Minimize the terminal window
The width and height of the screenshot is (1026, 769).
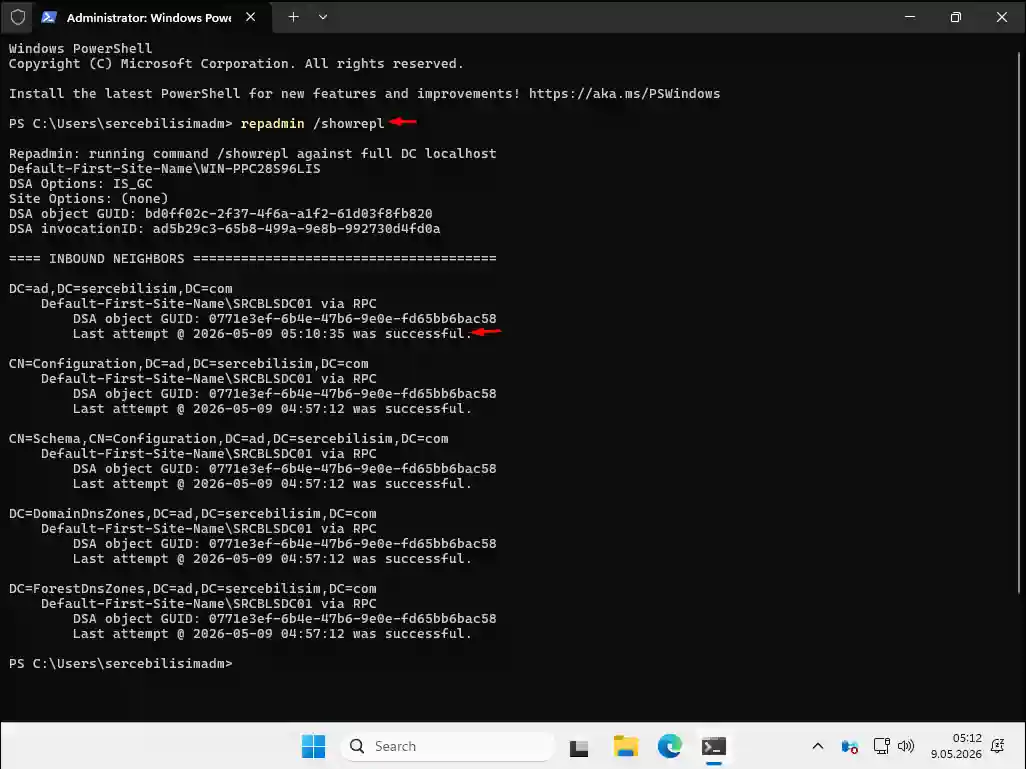(x=910, y=17)
